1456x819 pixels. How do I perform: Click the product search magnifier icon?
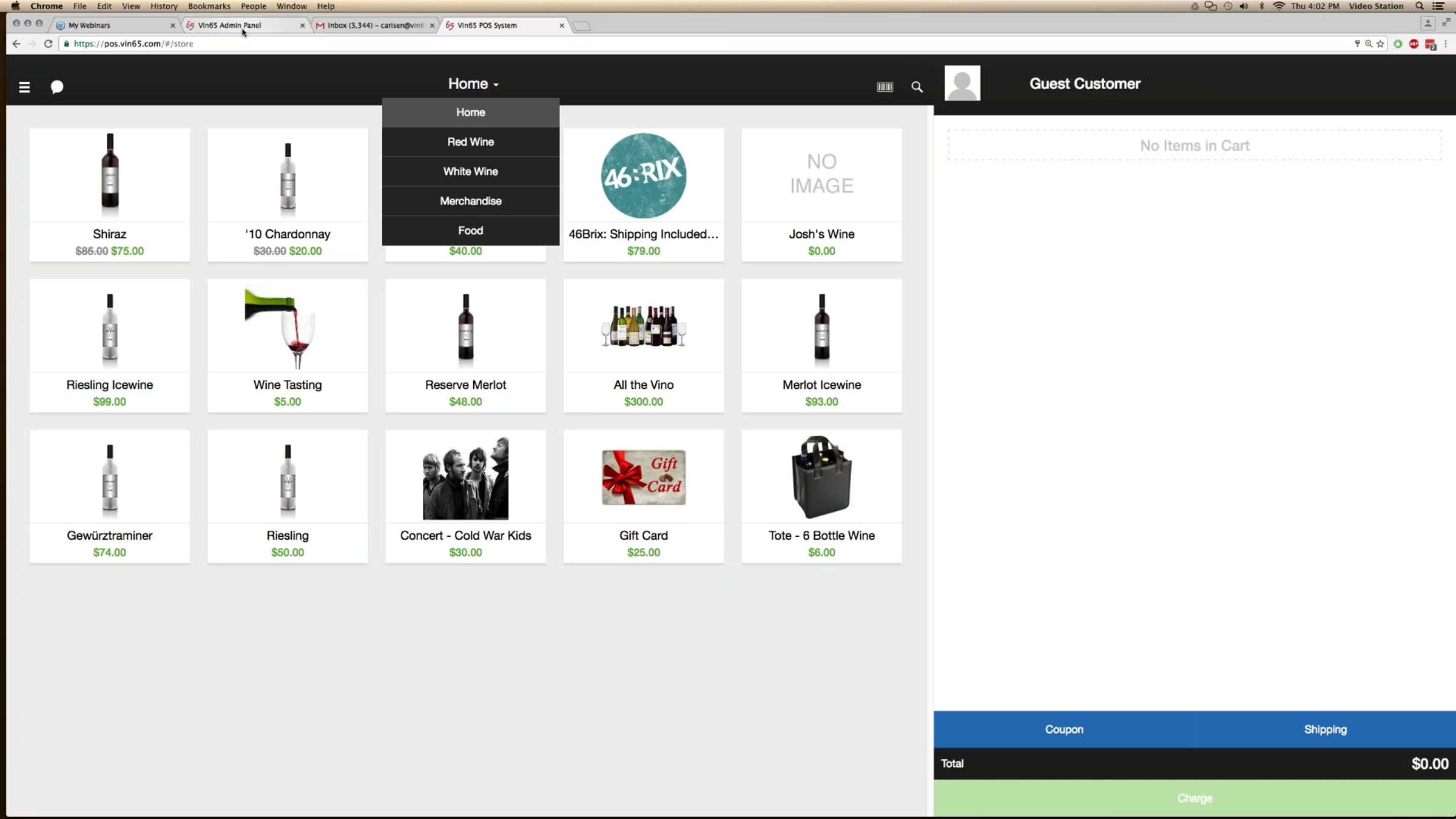(917, 87)
